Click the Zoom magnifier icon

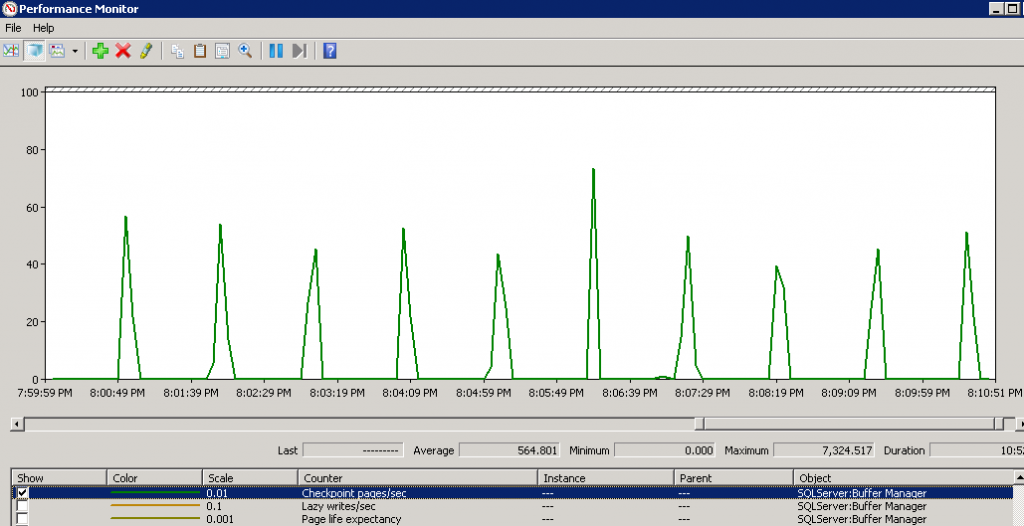tap(244, 51)
